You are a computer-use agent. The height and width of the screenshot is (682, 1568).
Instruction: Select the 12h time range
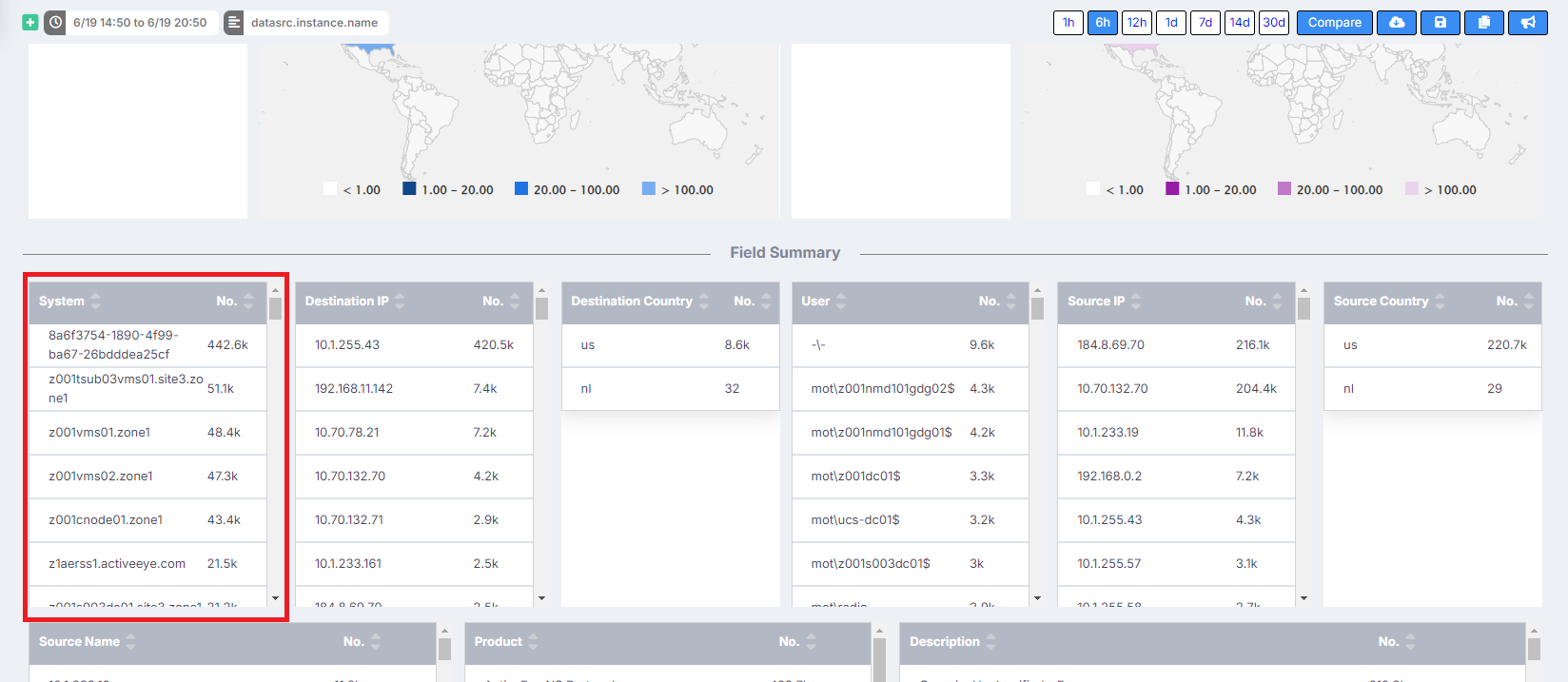[x=1137, y=22]
